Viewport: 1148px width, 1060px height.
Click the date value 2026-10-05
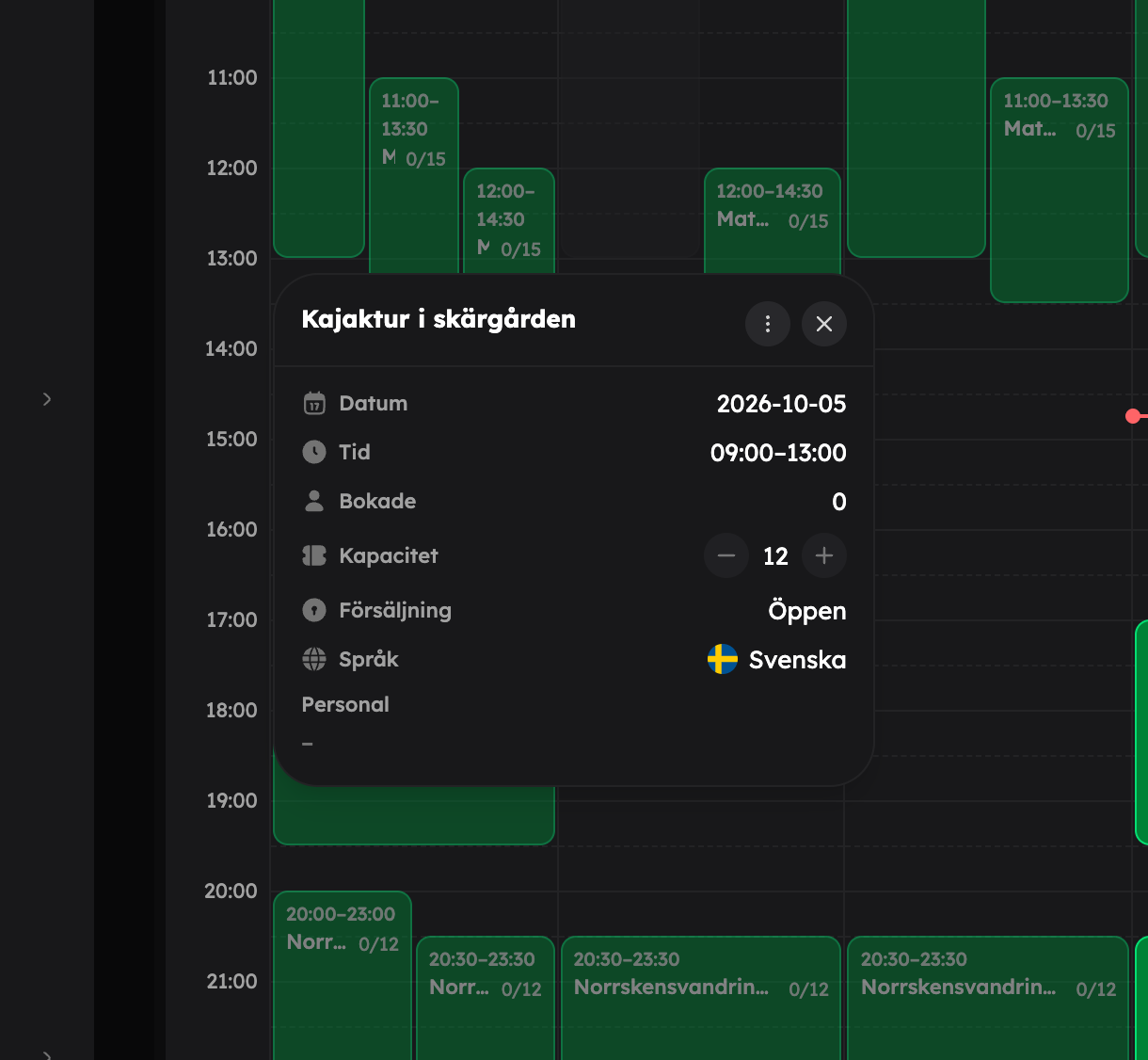pos(782,404)
